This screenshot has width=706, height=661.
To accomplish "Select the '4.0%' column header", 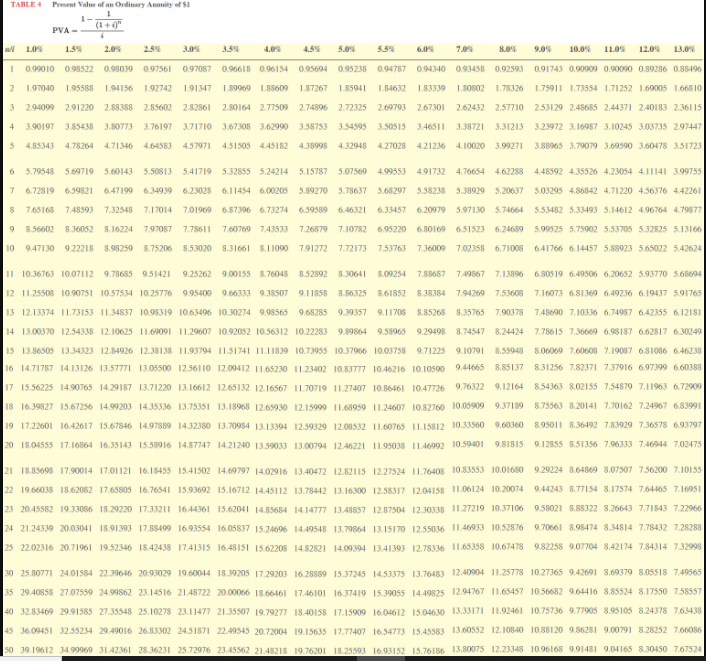I will 272,49.
